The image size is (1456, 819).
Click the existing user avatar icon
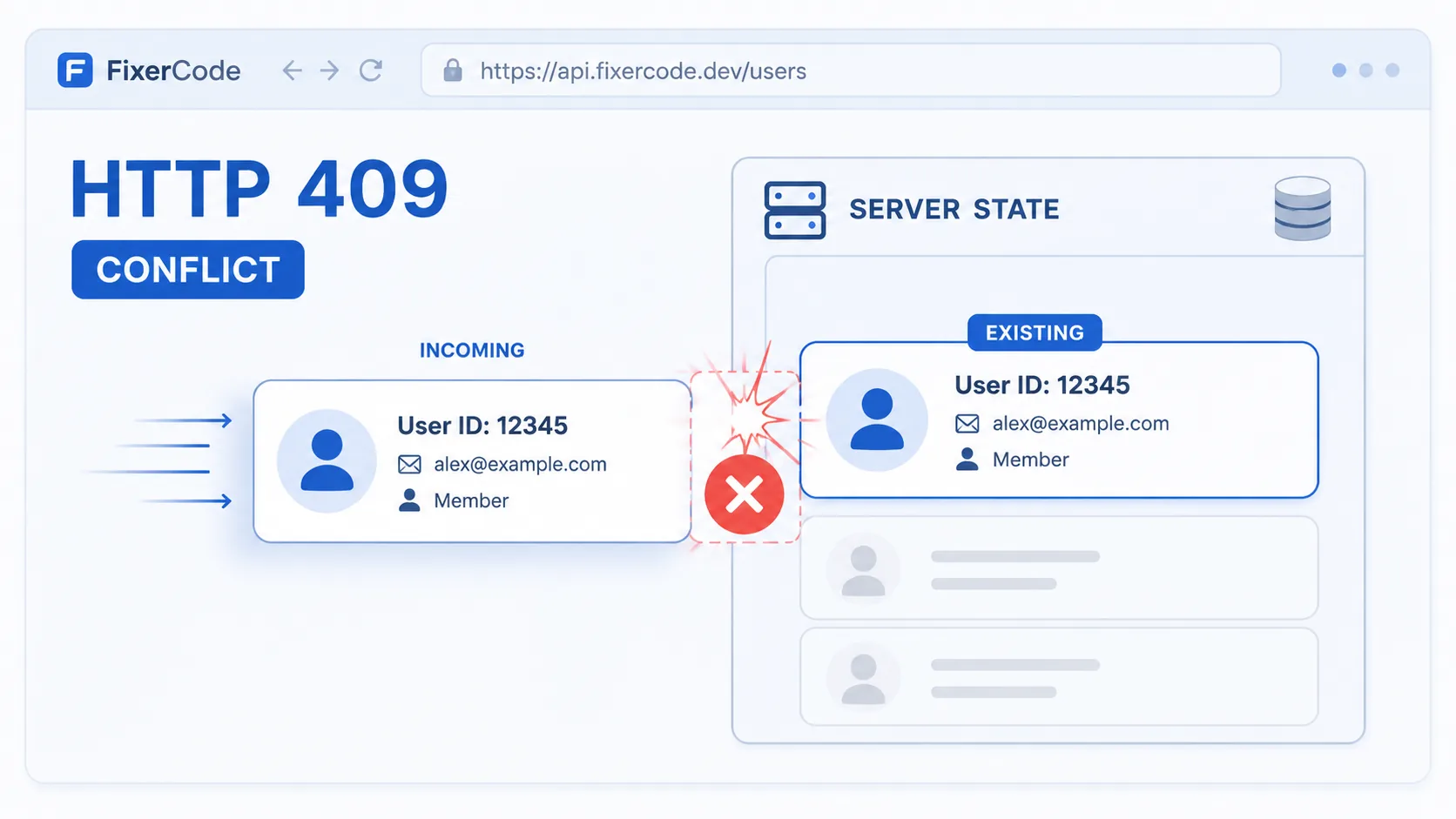pyautogui.click(x=877, y=420)
